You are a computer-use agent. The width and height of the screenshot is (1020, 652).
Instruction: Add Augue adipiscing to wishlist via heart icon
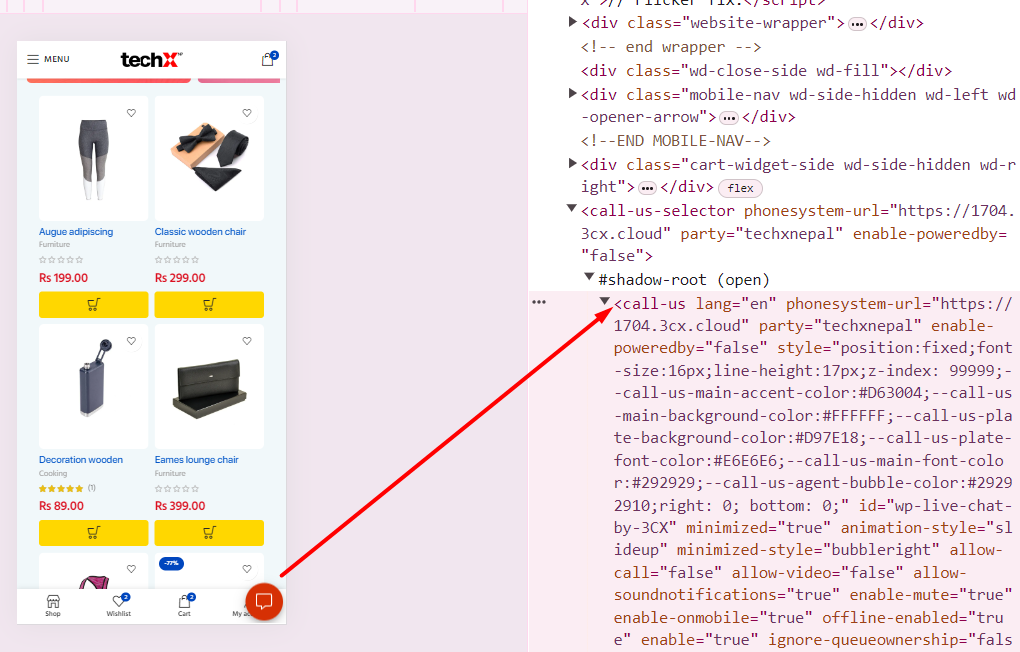click(x=131, y=113)
